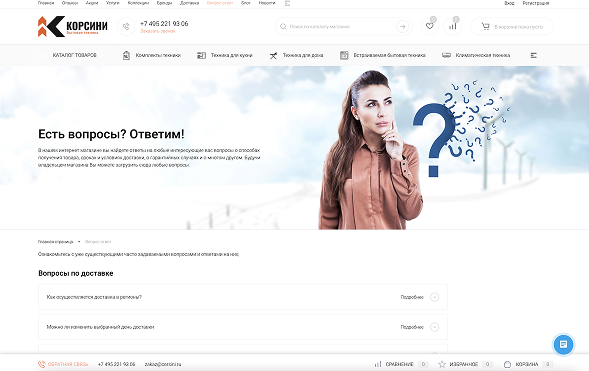Screen dimensions: 589x371
Task: Click bottom bar Сравнение chart icon
Action: (x=378, y=364)
